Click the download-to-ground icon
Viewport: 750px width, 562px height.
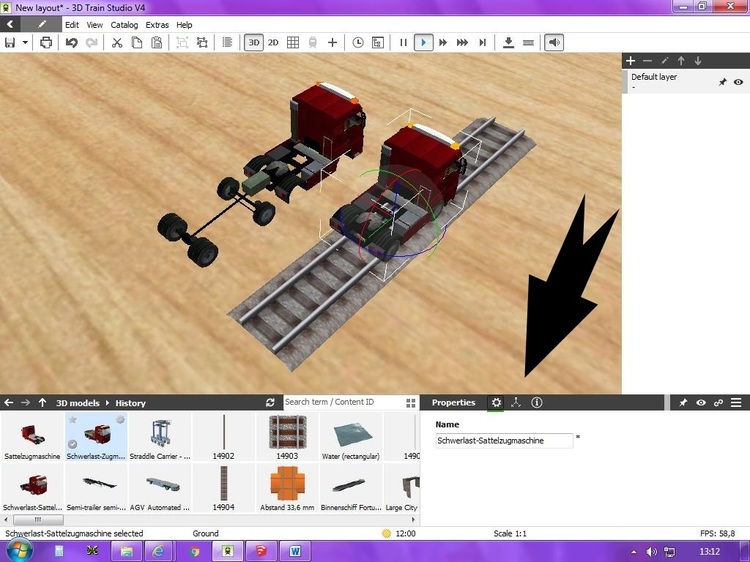pos(508,43)
